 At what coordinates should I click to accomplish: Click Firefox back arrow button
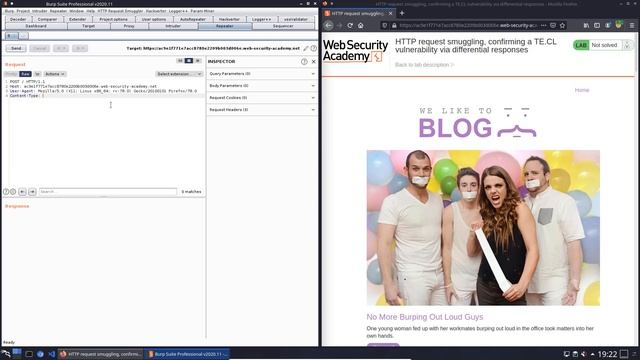point(329,25)
